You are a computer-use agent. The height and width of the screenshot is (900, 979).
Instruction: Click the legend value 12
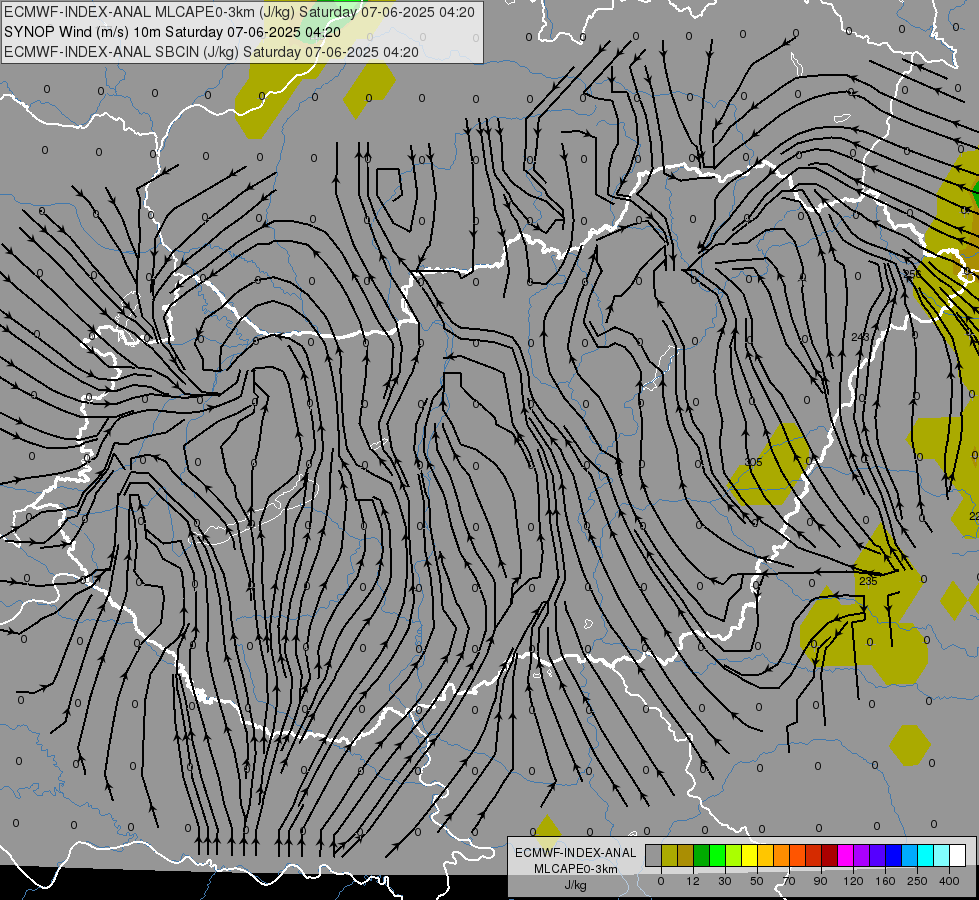(693, 881)
